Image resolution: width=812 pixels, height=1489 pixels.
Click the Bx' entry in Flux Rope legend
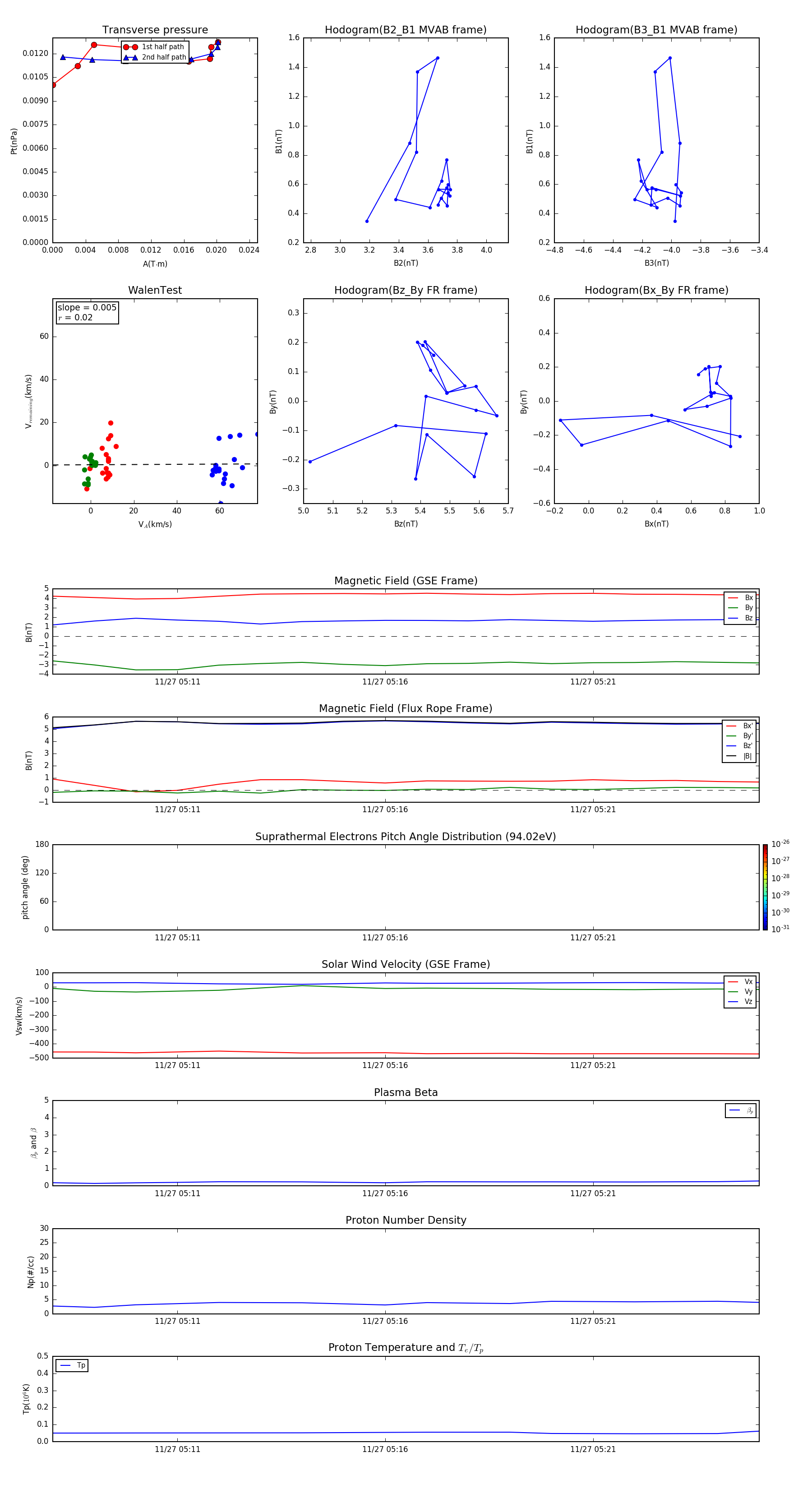tap(739, 726)
